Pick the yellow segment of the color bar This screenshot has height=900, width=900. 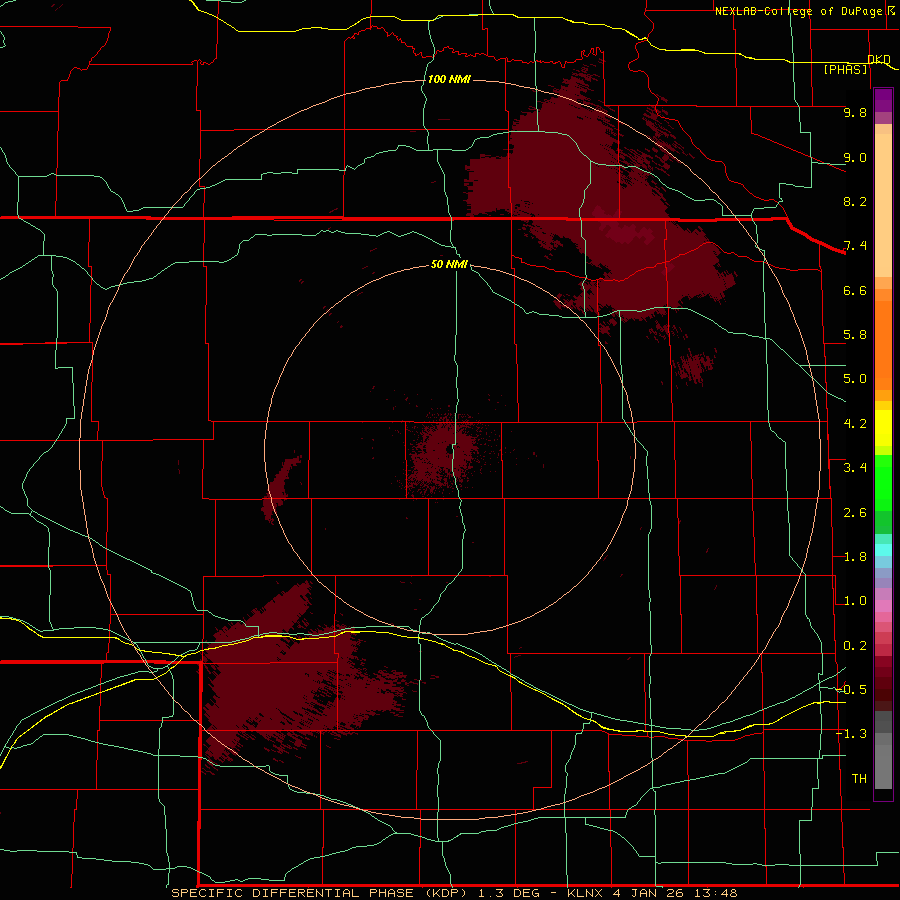tap(883, 428)
